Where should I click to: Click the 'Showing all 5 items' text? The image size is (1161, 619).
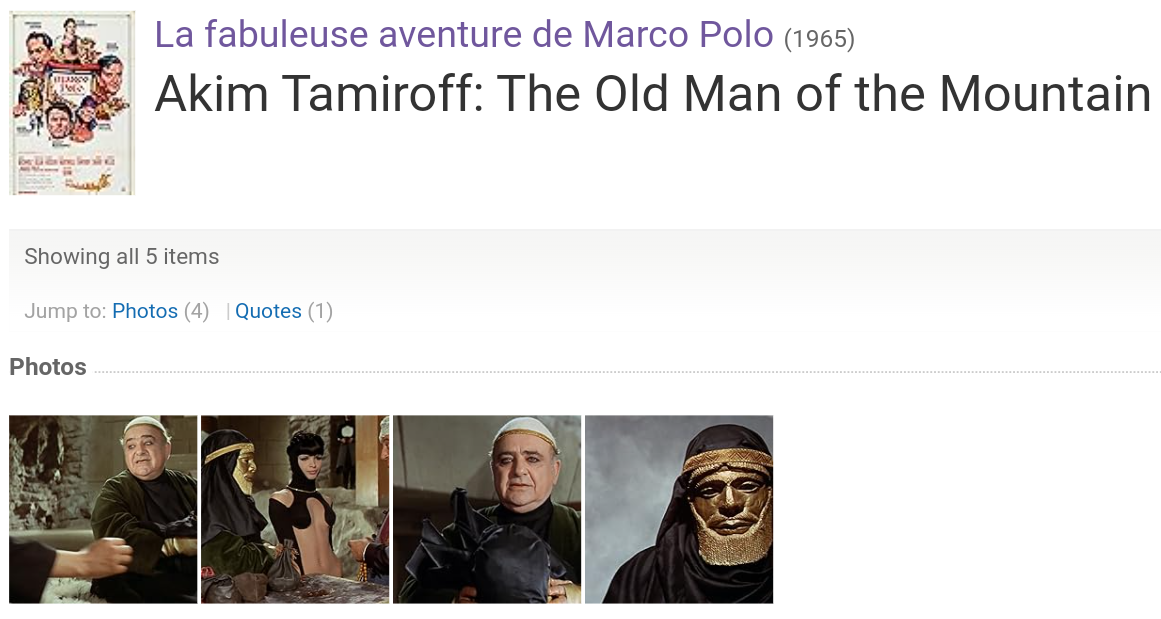[x=122, y=257]
